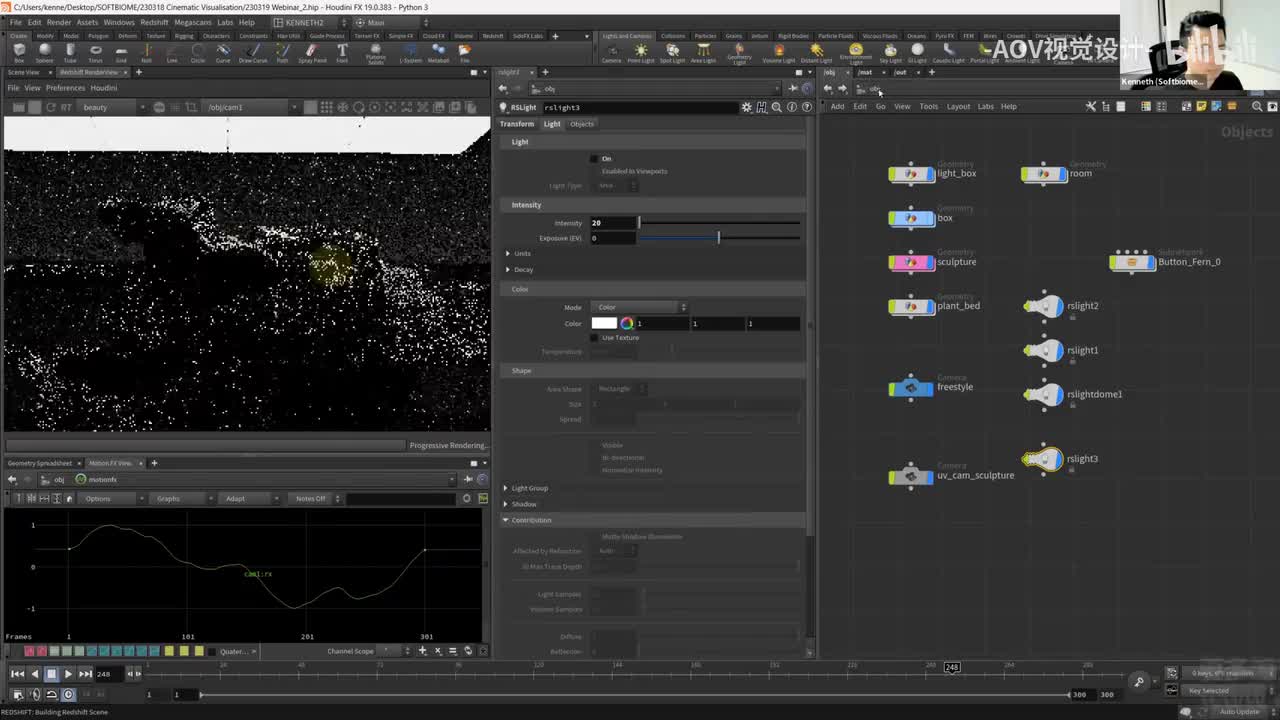1280x720 pixels.
Task: Select the Sphere shelf tool
Action: pyautogui.click(x=45, y=51)
